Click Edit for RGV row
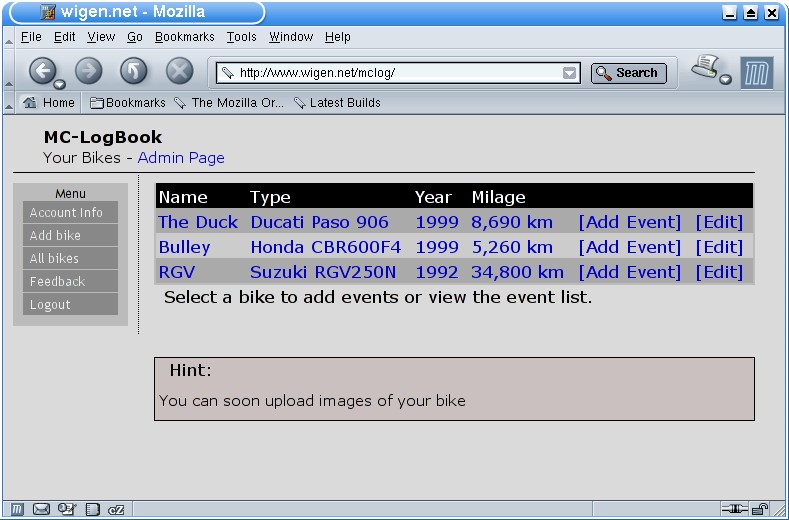The height and width of the screenshot is (520, 789). (719, 272)
